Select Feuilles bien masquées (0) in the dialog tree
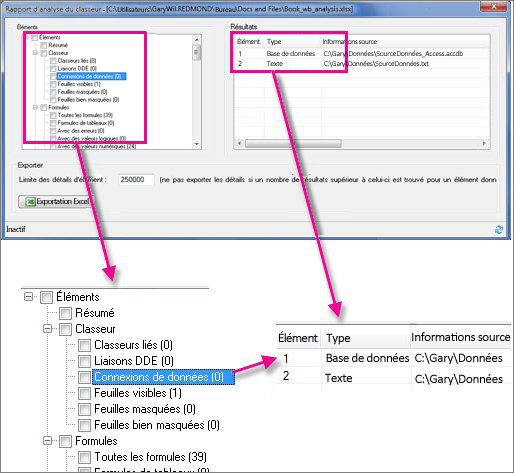 (88, 100)
